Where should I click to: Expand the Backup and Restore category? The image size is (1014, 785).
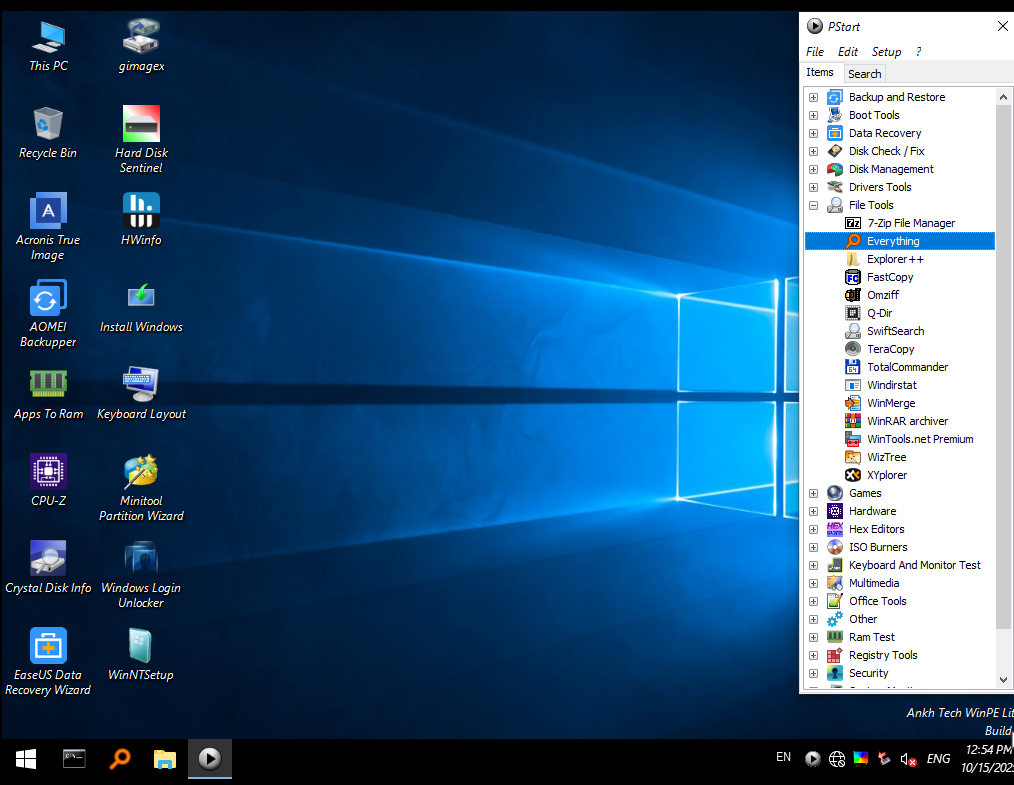813,97
